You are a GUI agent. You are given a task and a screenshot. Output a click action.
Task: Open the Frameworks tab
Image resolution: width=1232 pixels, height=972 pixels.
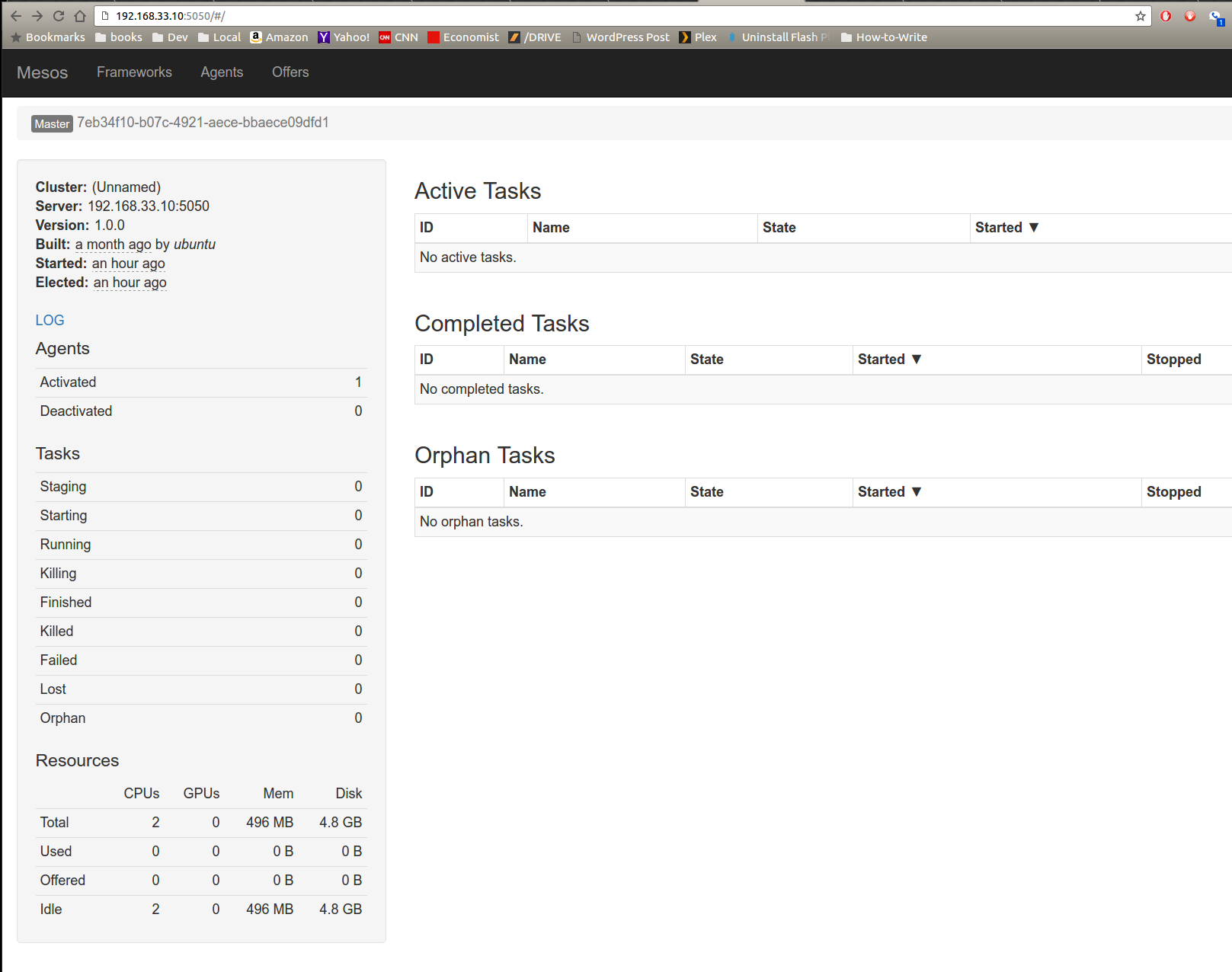pos(134,72)
